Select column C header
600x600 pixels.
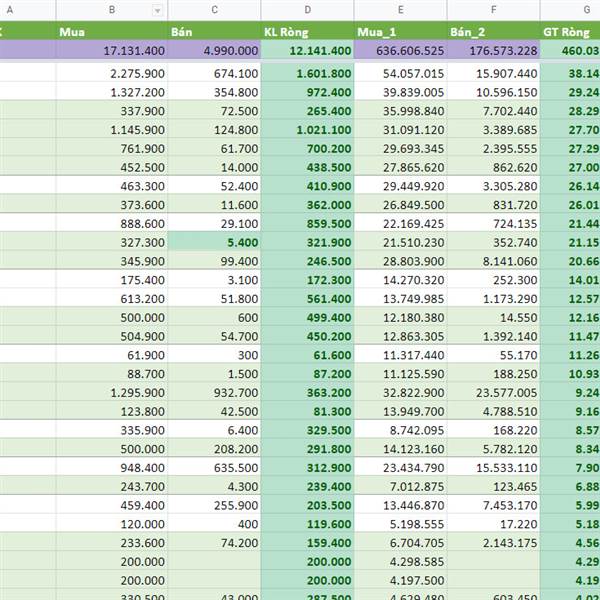[215, 10]
